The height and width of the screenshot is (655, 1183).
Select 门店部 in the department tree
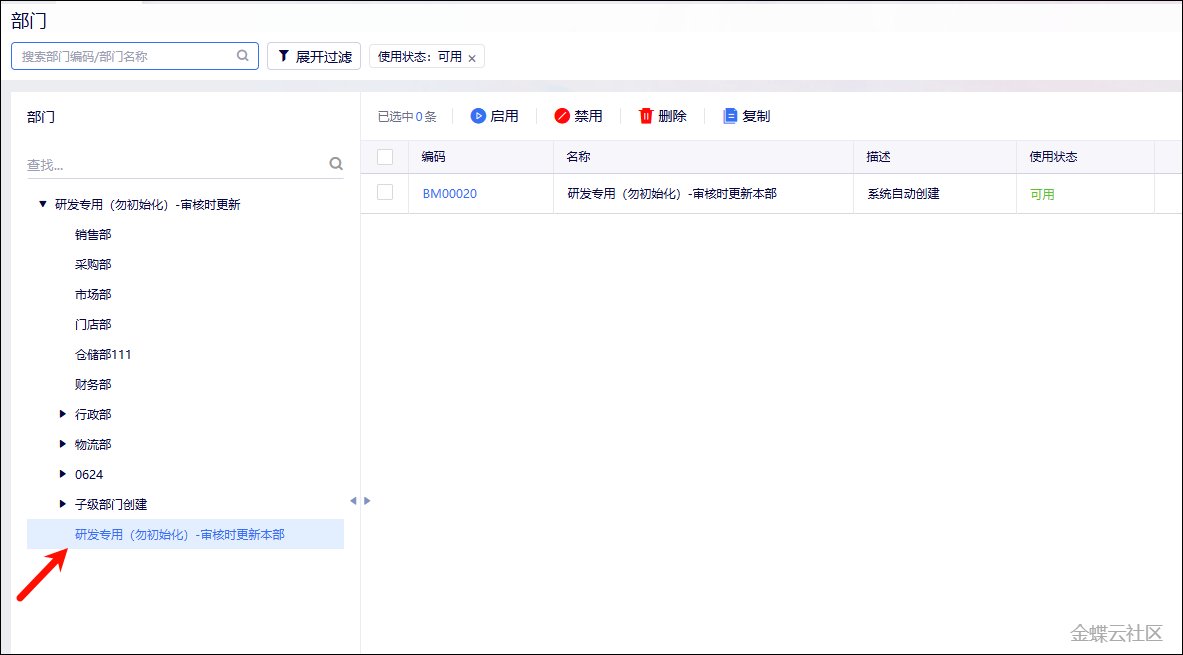(x=93, y=324)
